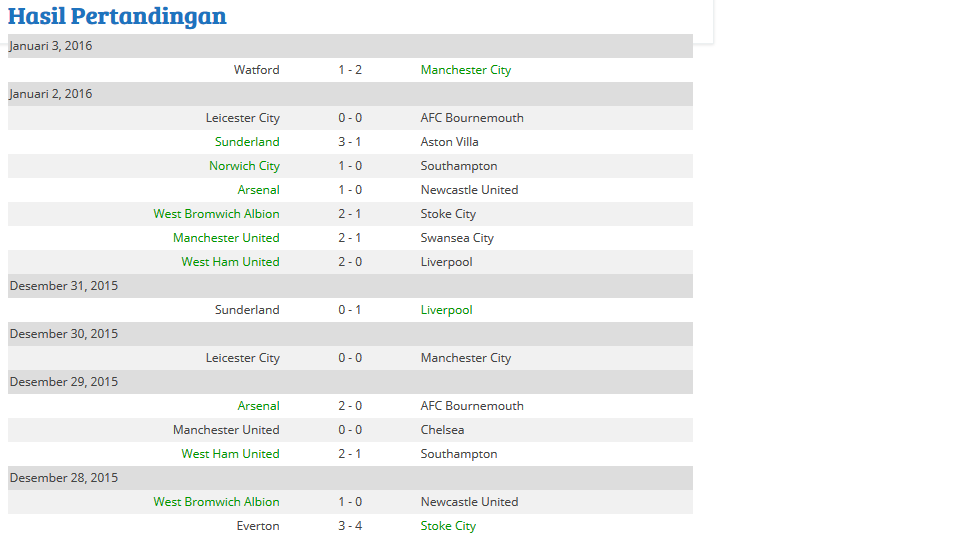Image resolution: width=972 pixels, height=536 pixels.
Task: Click Leicester City versus Manchester City row
Action: 350,358
